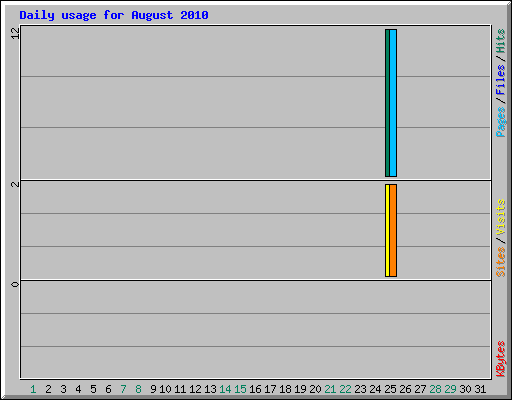Click day 18 on the x-axis
This screenshot has height=400, width=512.
[285, 389]
